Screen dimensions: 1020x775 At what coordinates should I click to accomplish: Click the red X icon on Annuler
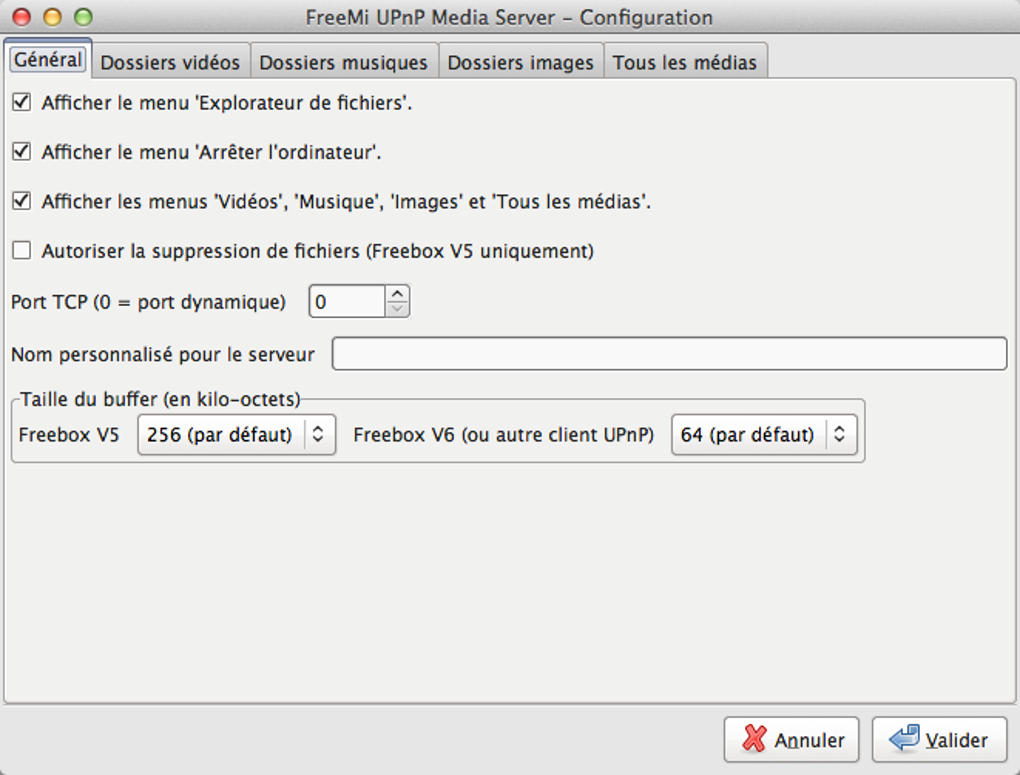pos(754,740)
